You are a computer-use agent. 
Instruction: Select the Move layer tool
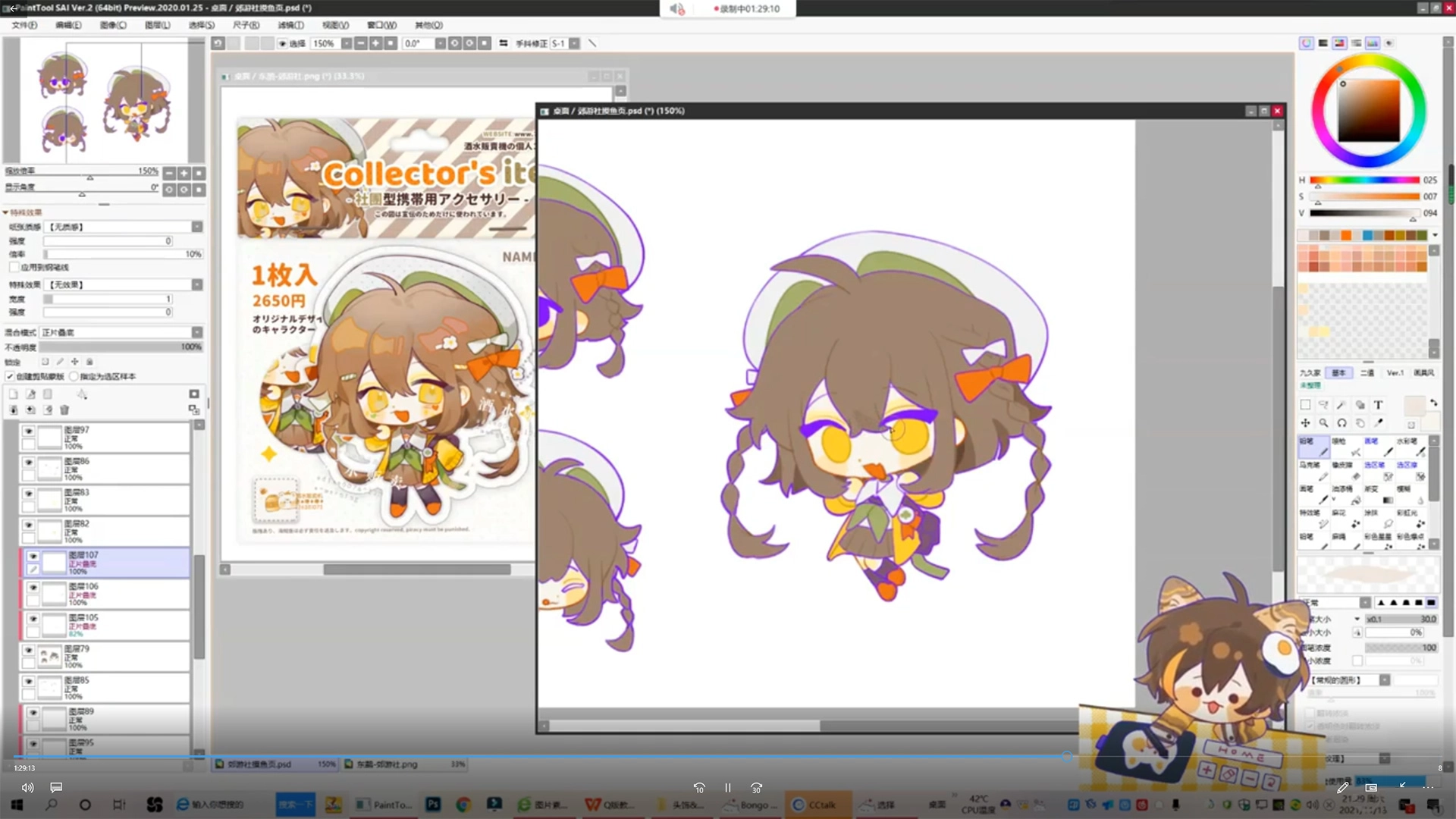pos(1305,423)
